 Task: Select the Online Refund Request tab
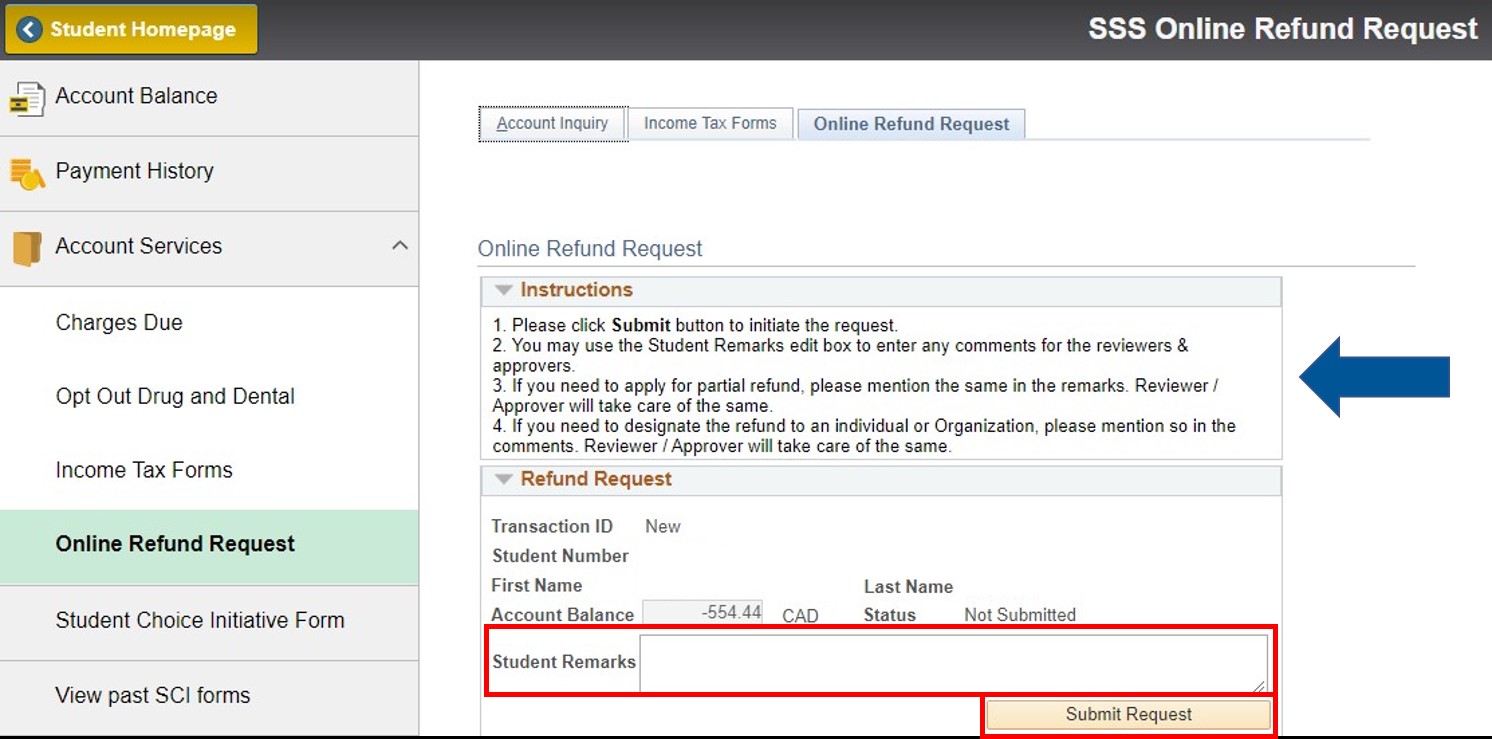point(911,124)
